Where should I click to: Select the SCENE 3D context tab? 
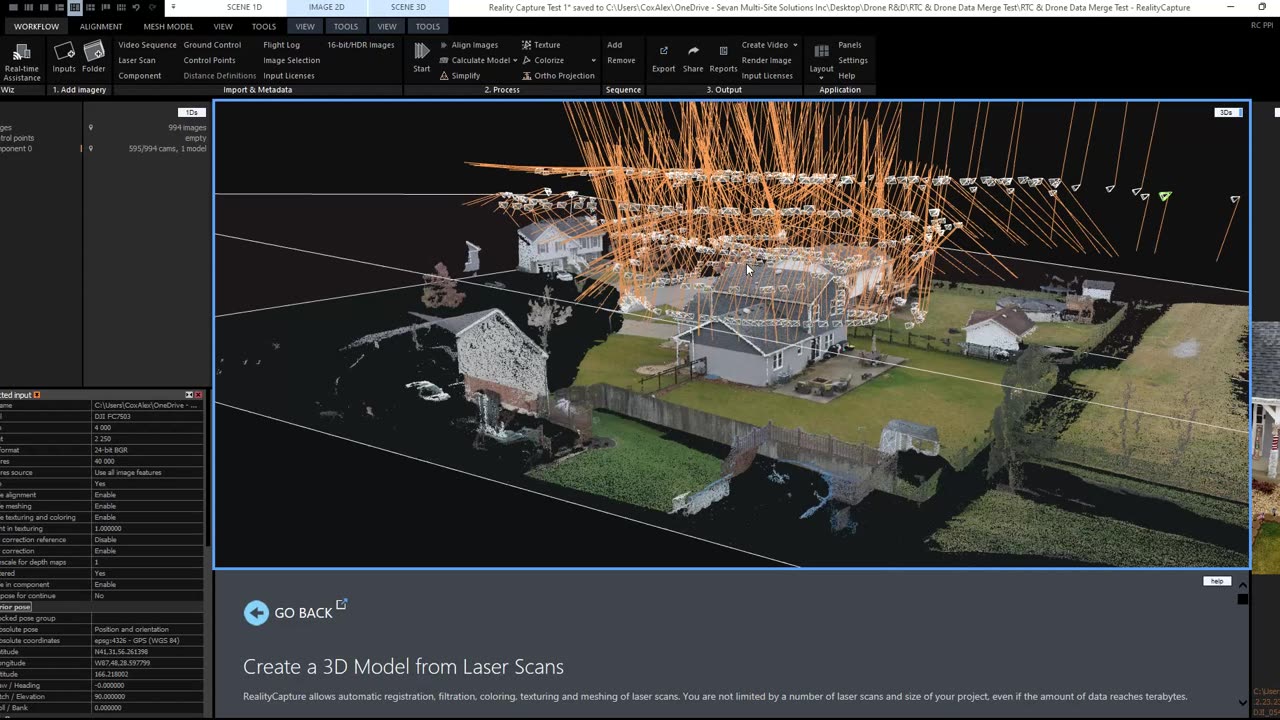[408, 7]
